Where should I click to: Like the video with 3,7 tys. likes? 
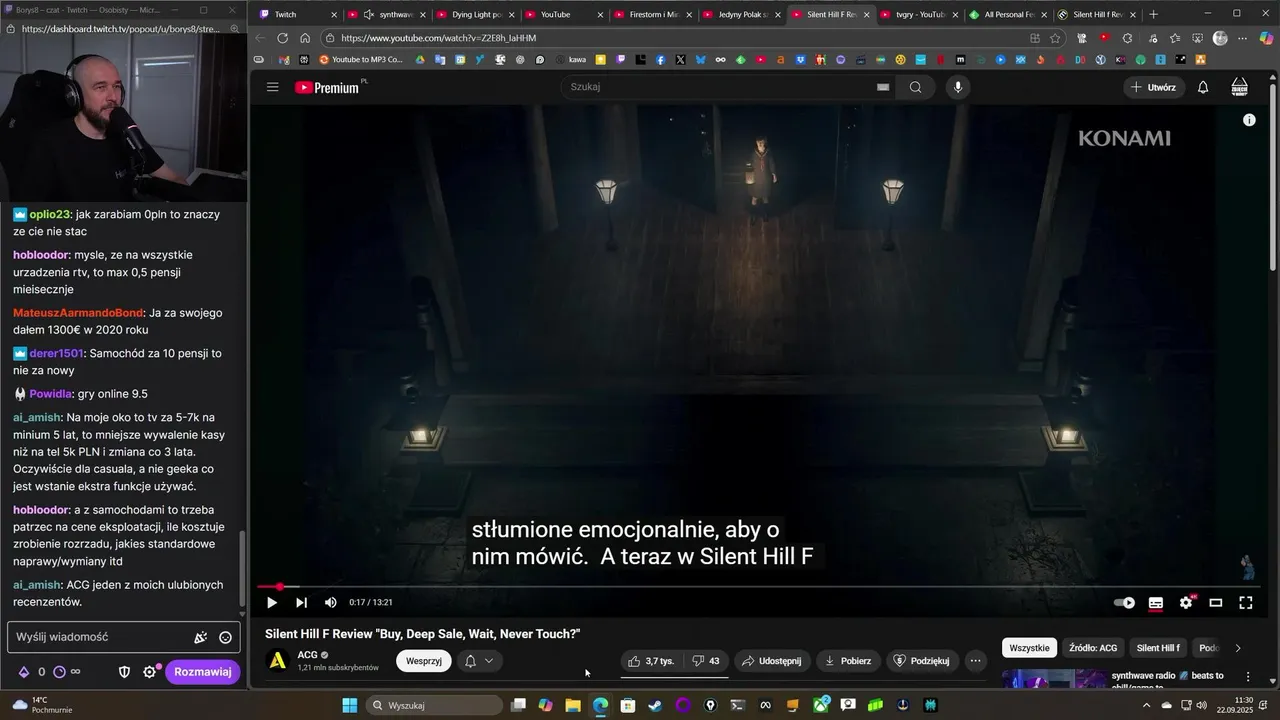click(x=651, y=661)
